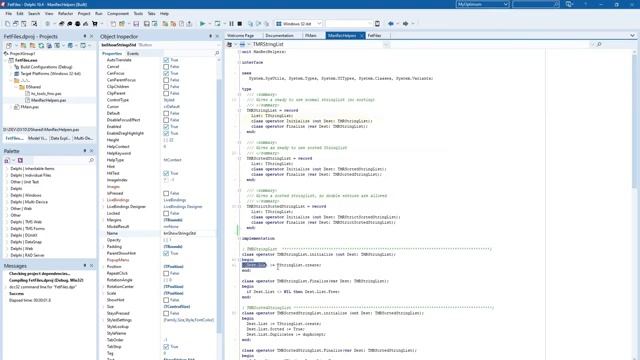640x360 pixels.
Task: Click the Open file toolbar icon
Action: click(122, 24)
